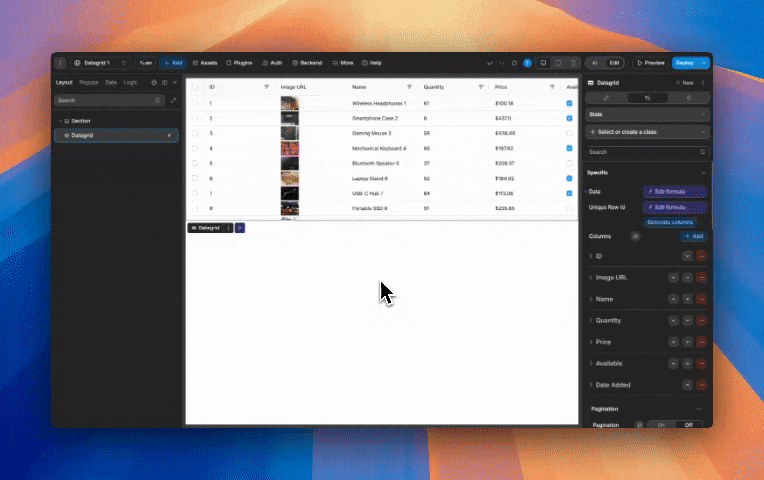Screen dimensions: 764x480
Task: Move the Image URL column up
Action: tap(673, 278)
